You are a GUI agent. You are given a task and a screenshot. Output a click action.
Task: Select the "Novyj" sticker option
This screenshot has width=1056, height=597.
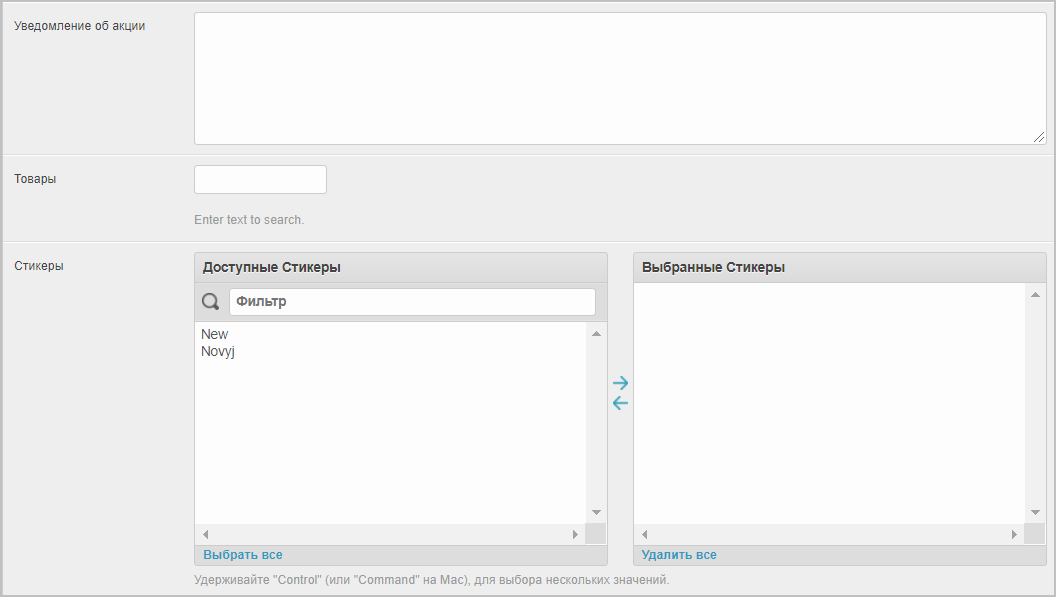click(218, 351)
